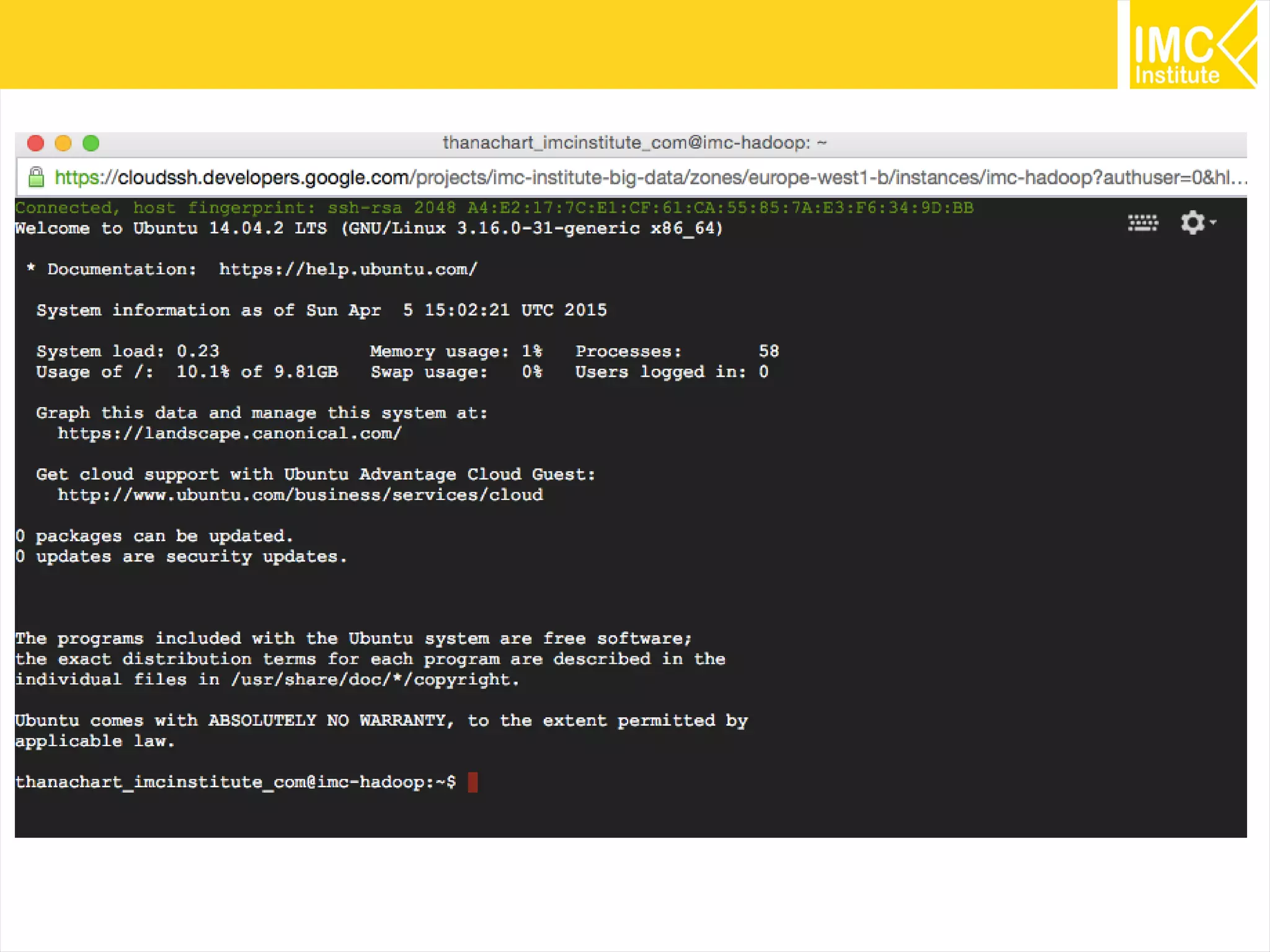Click the 'Welcome to Ubuntu 14.04.2 LTS' line

pyautogui.click(x=369, y=229)
